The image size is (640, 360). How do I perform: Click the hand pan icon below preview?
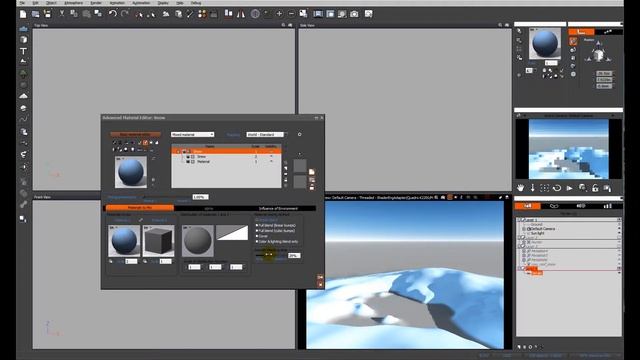click(x=520, y=188)
